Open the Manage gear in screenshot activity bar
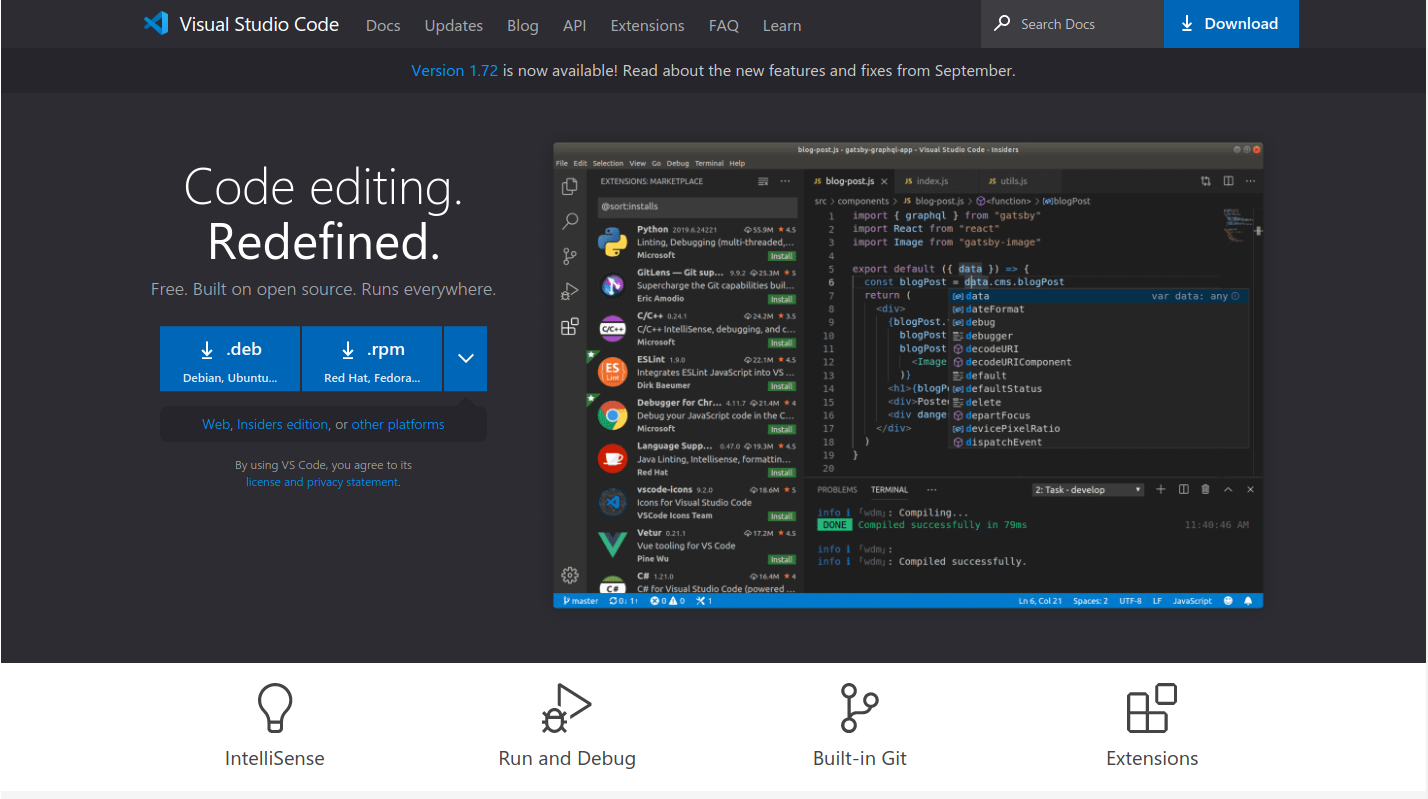Screen dimensions: 1428x799 click(570, 575)
